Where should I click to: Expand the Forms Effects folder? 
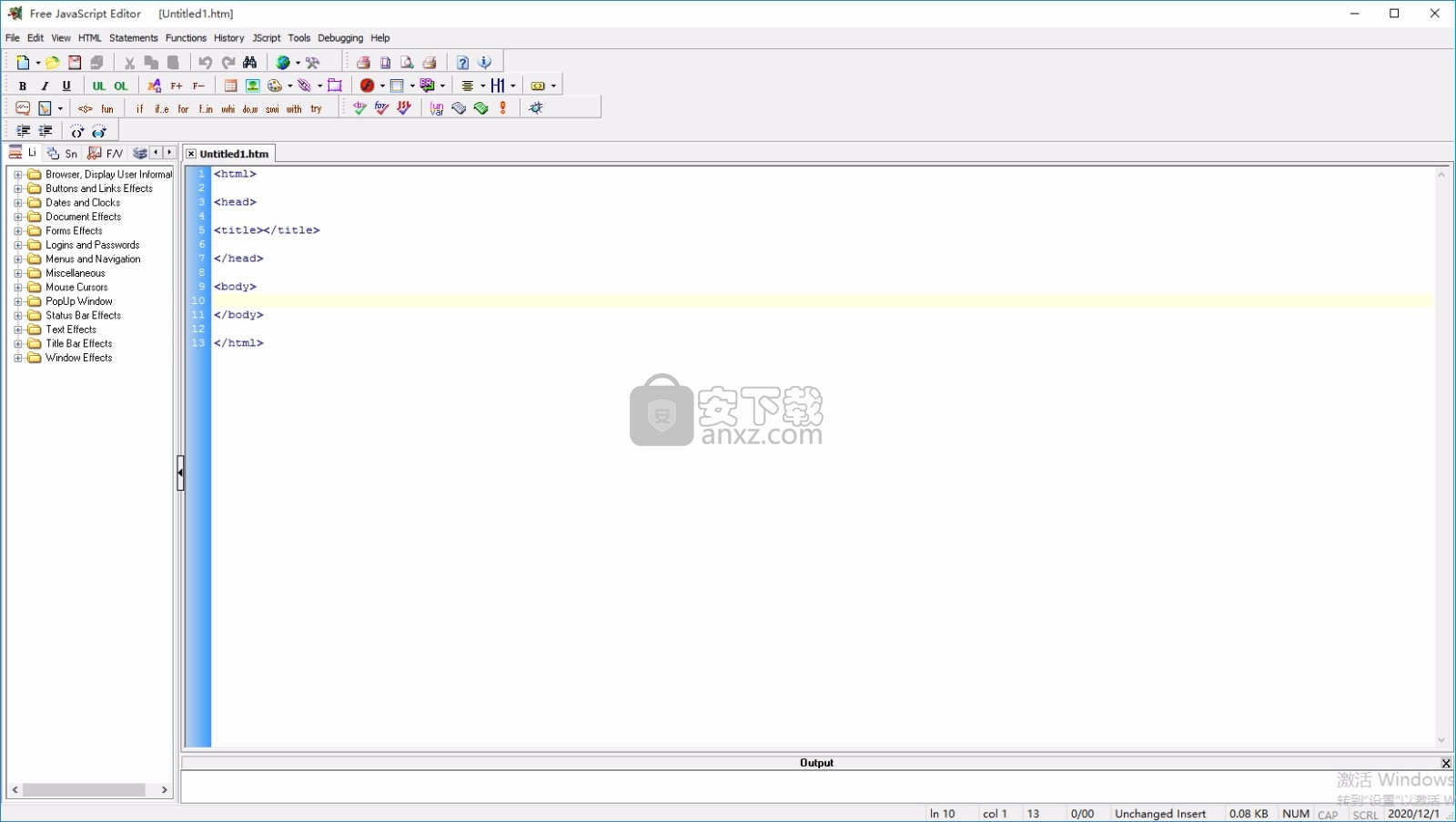pos(17,231)
